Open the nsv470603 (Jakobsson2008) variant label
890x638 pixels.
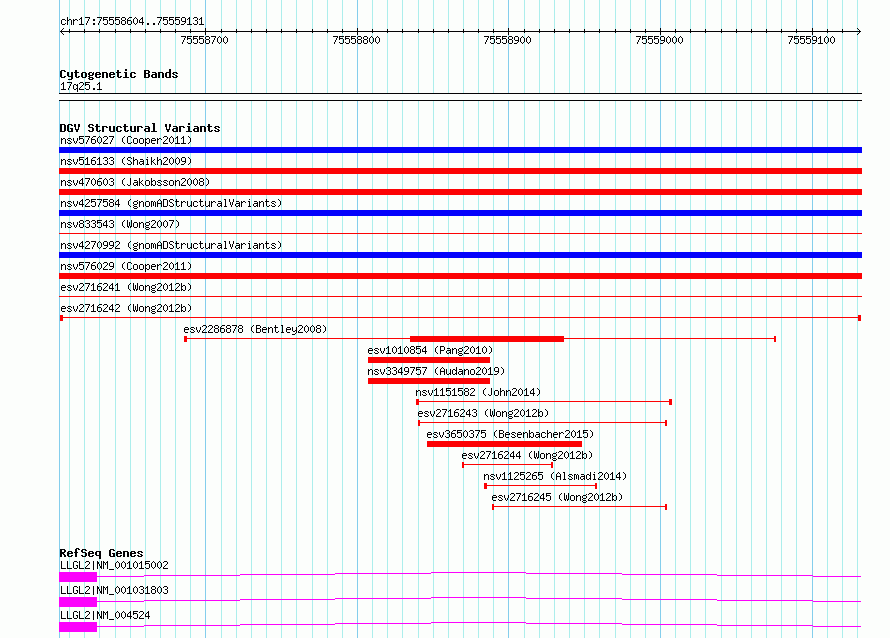coord(135,182)
